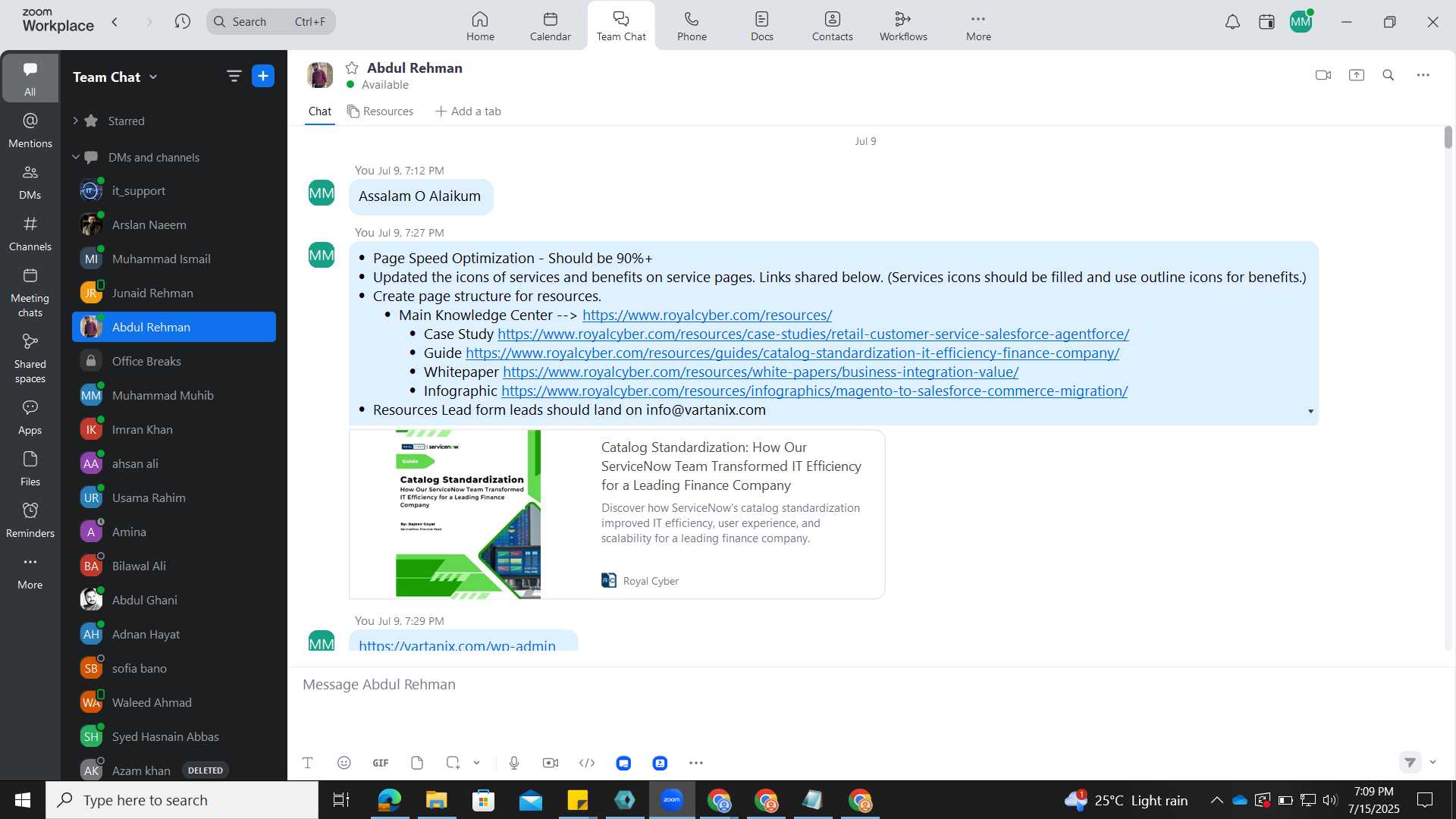Open more composer options ellipsis
Screen dimensions: 1456x819
696,763
